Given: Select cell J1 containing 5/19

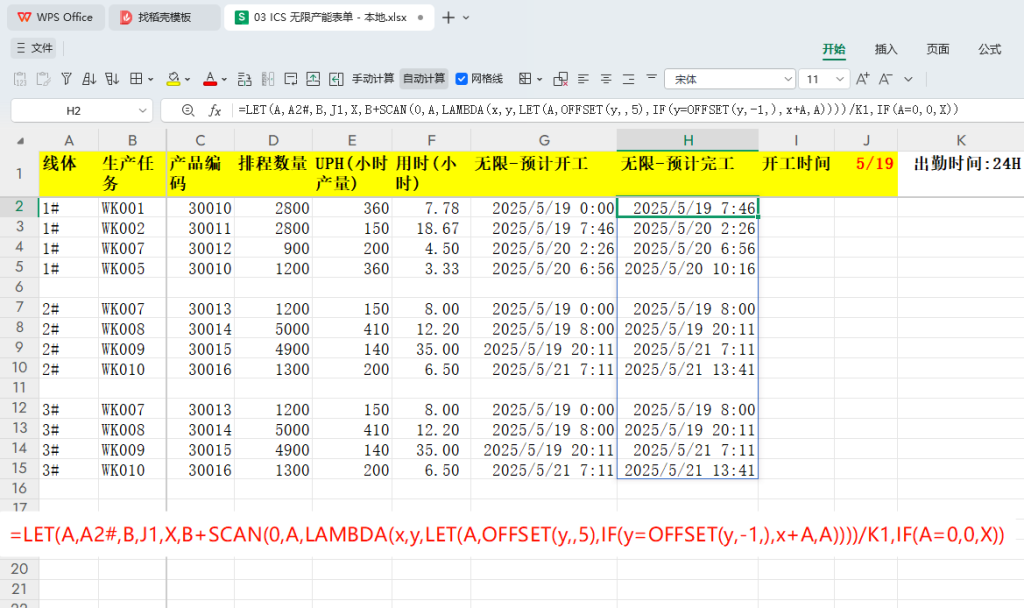Looking at the screenshot, I should click(866, 174).
